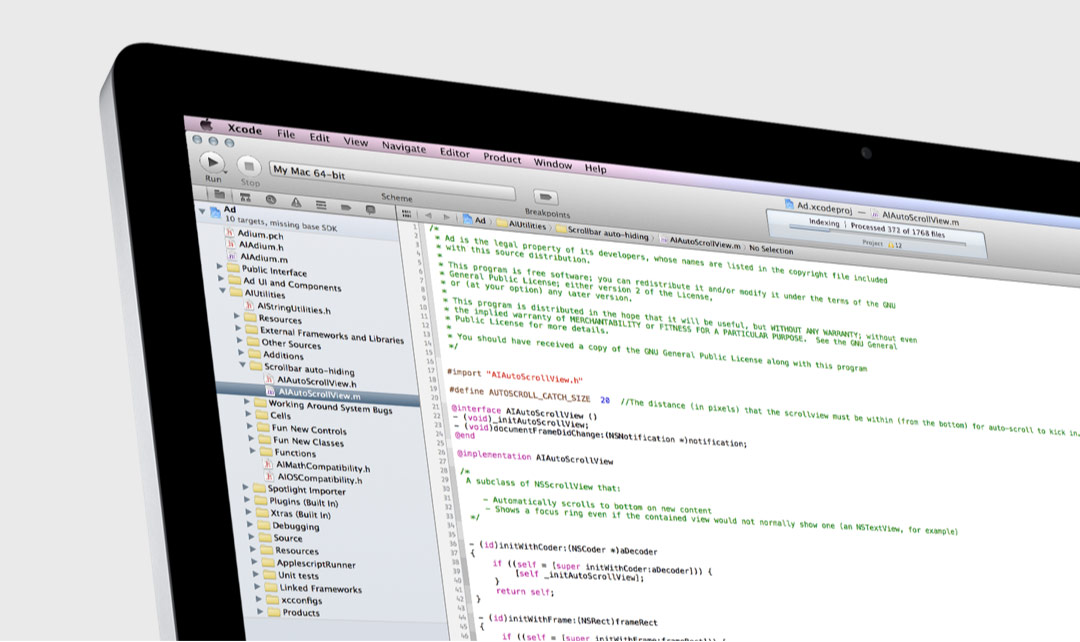Select AIAutoScrollView.h in the file navigator

pos(316,381)
